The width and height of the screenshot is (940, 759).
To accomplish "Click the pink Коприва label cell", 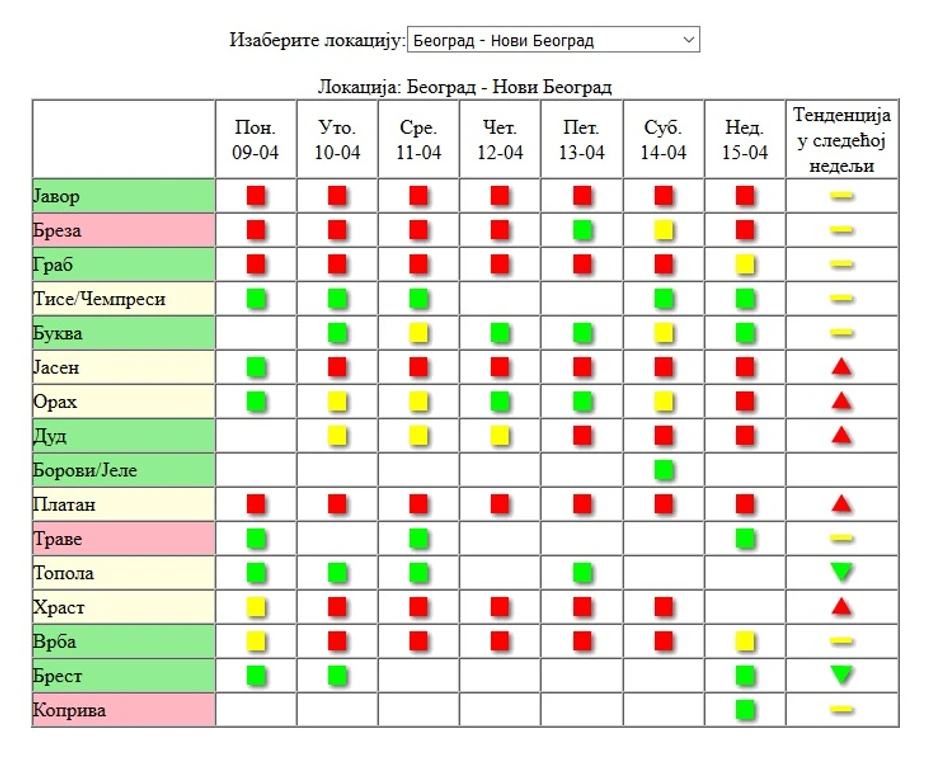I will pyautogui.click(x=123, y=710).
